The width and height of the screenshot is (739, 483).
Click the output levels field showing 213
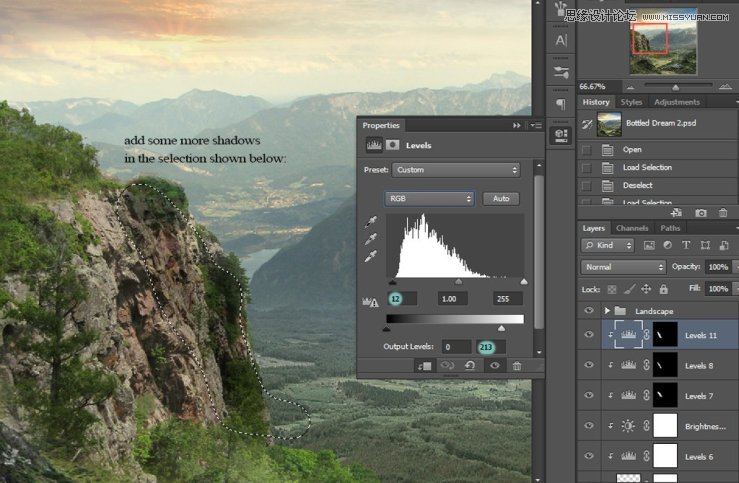(x=487, y=346)
